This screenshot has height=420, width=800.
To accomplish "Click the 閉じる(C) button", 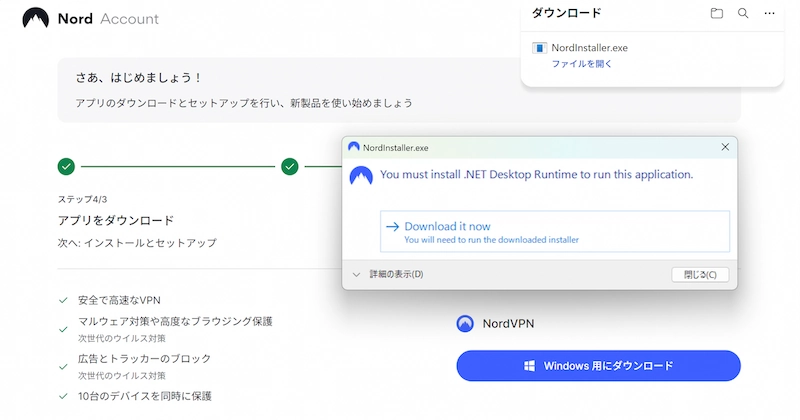I will tap(700, 275).
